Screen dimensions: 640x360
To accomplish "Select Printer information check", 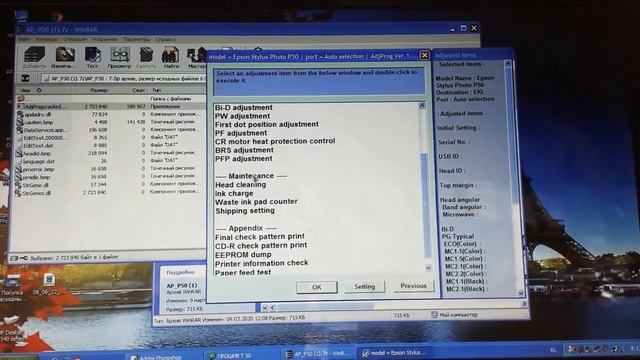I will [x=262, y=263].
